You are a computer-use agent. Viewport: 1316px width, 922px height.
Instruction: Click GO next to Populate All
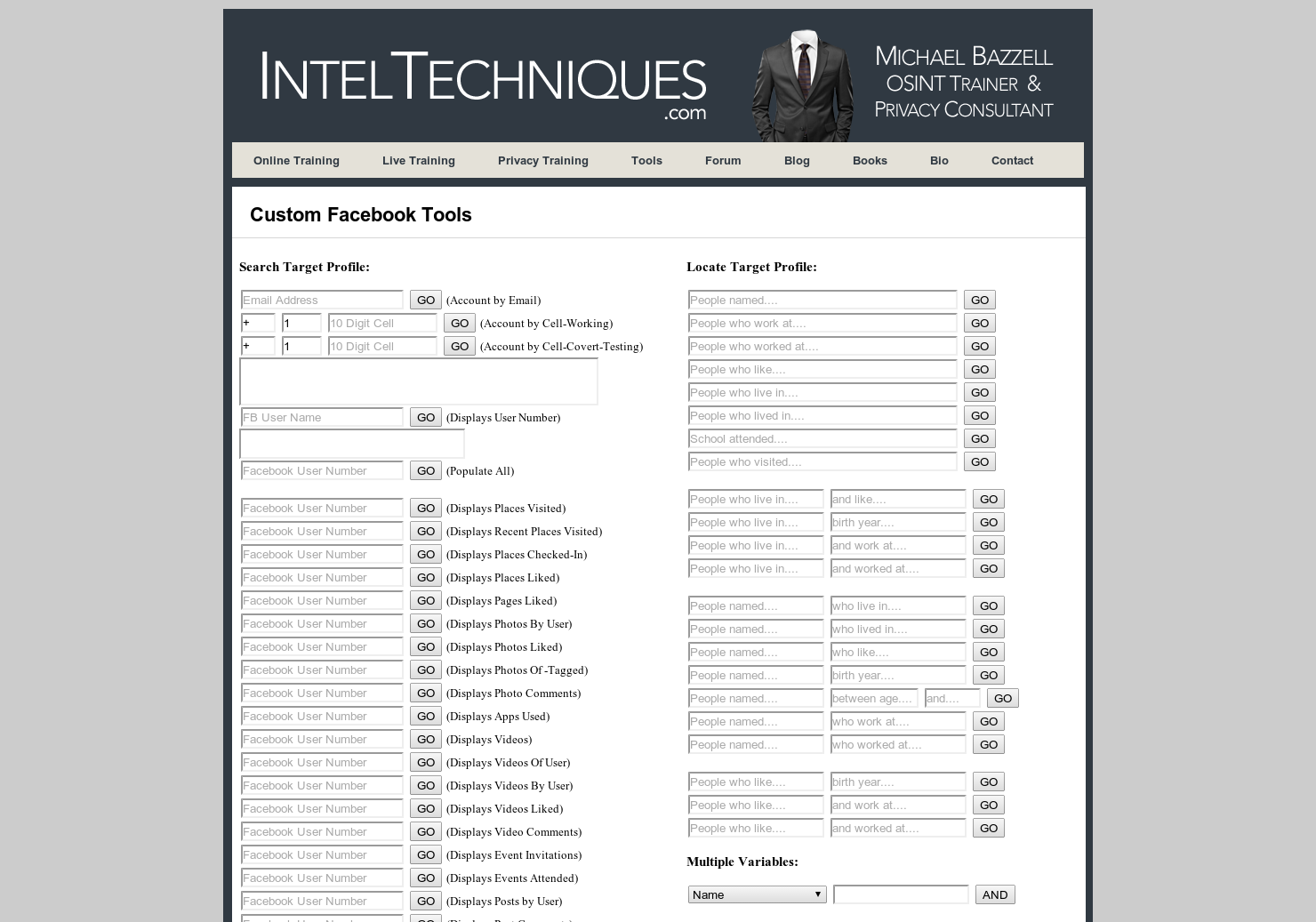(426, 470)
